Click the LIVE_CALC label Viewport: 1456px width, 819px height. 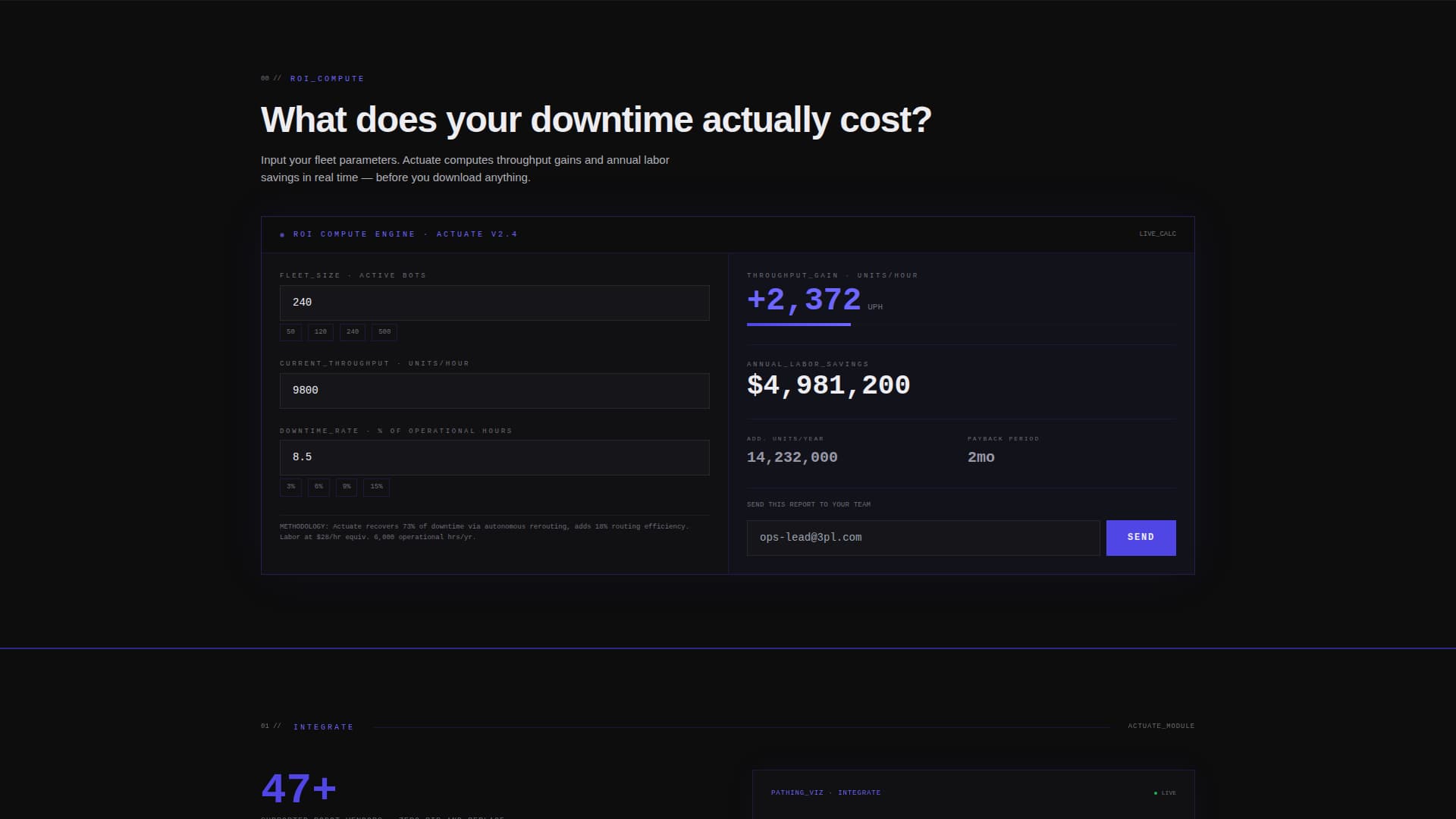1157,234
